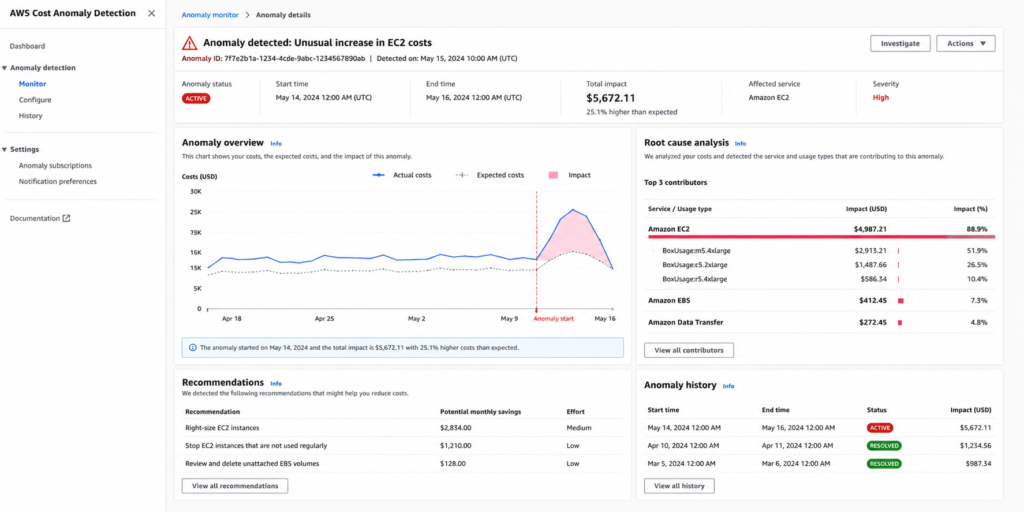Click the Investigate button
Screen dimensions: 1024x512
coord(900,43)
